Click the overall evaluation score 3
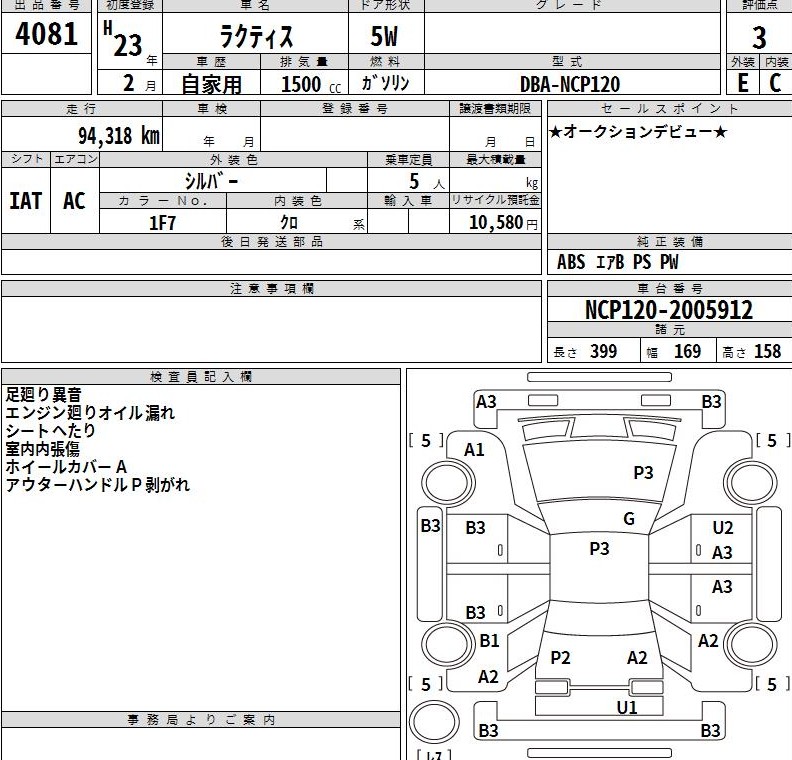Screen dimensions: 792x760 (759, 38)
